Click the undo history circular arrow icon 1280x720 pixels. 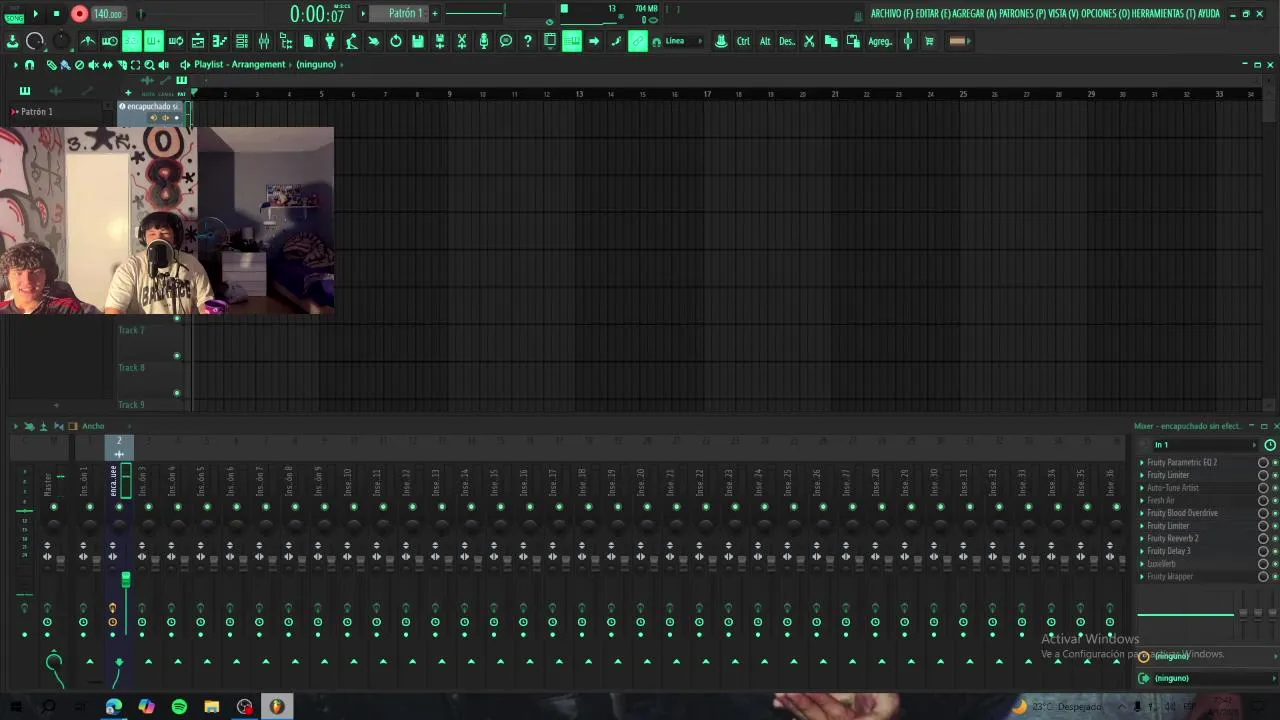click(x=396, y=41)
